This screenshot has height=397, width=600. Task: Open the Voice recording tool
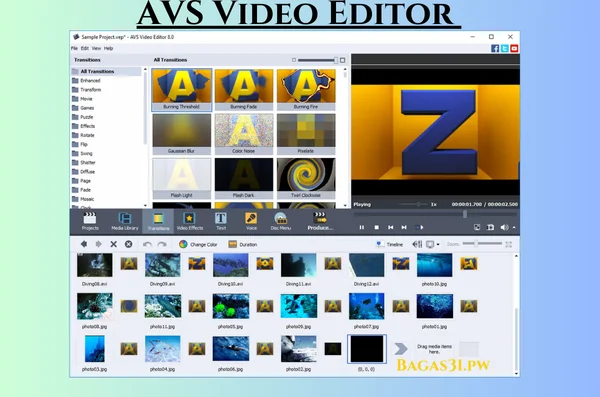(x=251, y=221)
